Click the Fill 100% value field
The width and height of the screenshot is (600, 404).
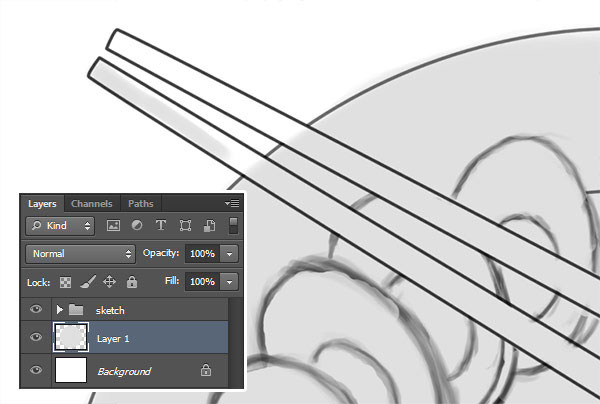click(202, 282)
